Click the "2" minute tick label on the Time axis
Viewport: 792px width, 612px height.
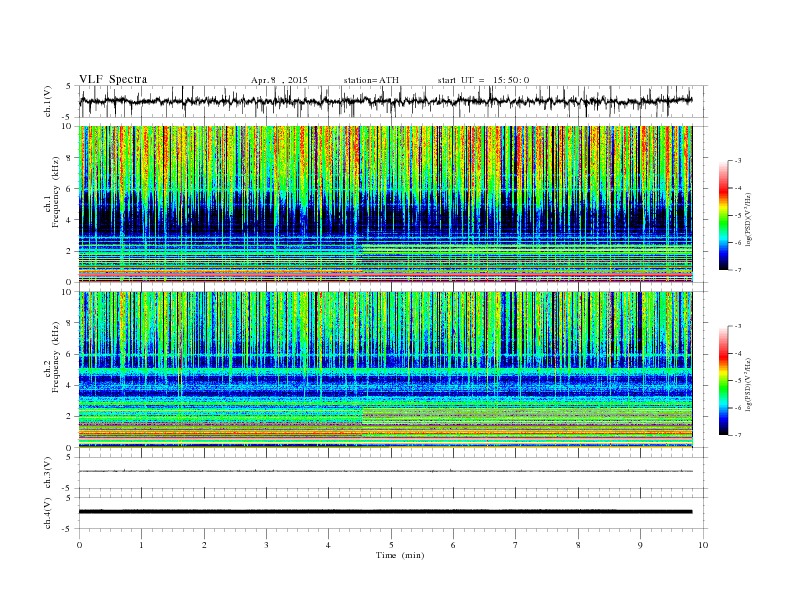[x=204, y=545]
